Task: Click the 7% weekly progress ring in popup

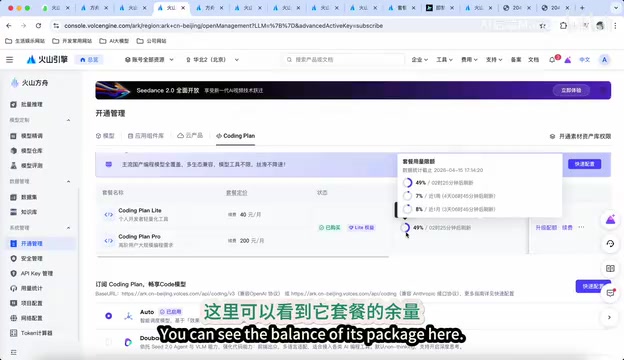Action: (407, 196)
